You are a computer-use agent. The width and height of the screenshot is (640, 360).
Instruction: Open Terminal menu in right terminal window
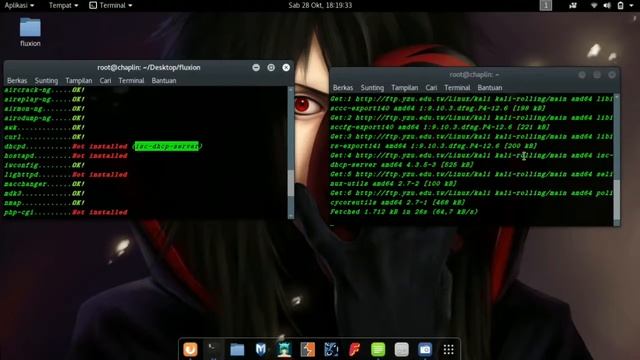(x=457, y=87)
